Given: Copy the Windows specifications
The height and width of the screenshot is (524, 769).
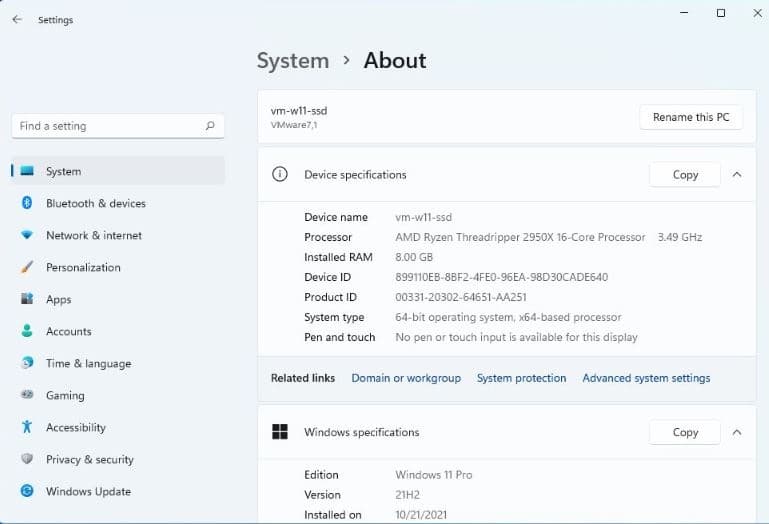Looking at the screenshot, I should click(x=685, y=432).
